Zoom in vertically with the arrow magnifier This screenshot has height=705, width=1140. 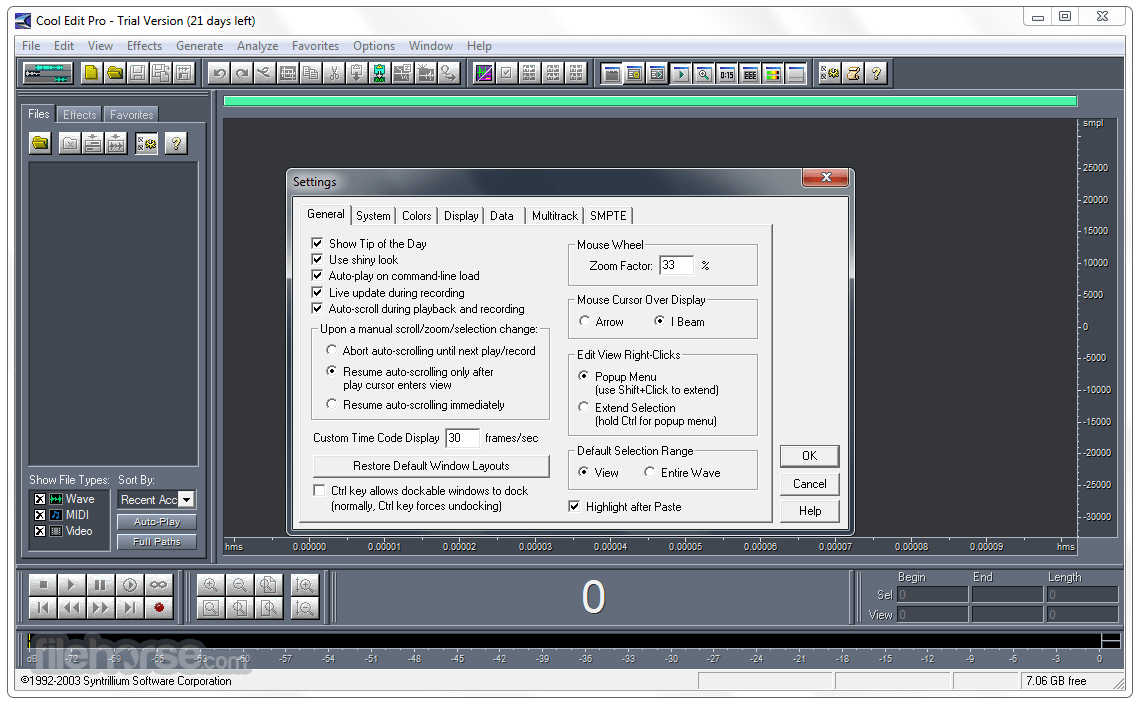pyautogui.click(x=305, y=585)
